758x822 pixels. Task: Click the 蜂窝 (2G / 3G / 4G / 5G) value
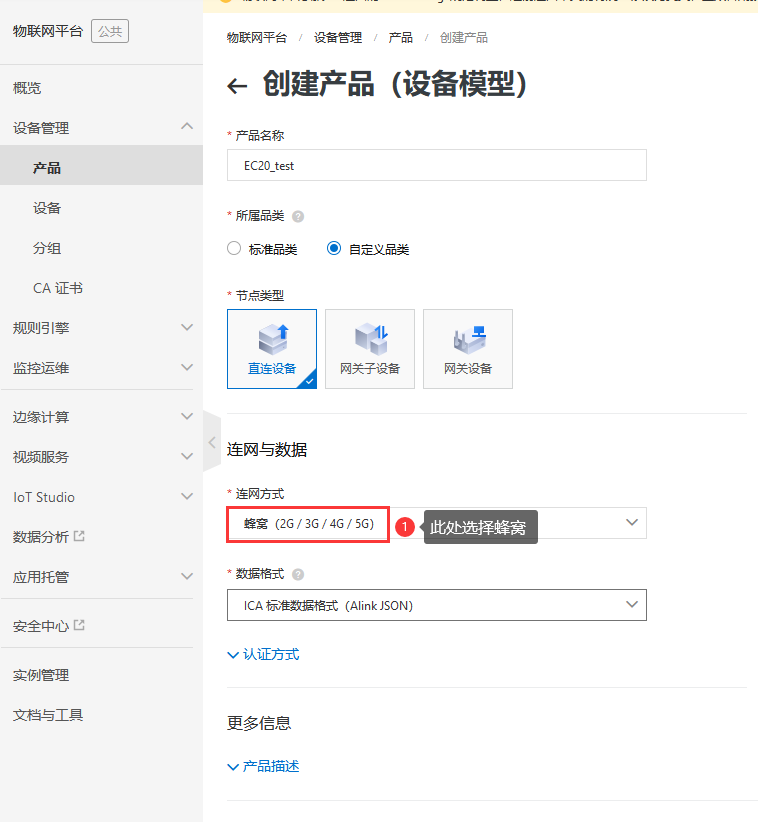(309, 524)
